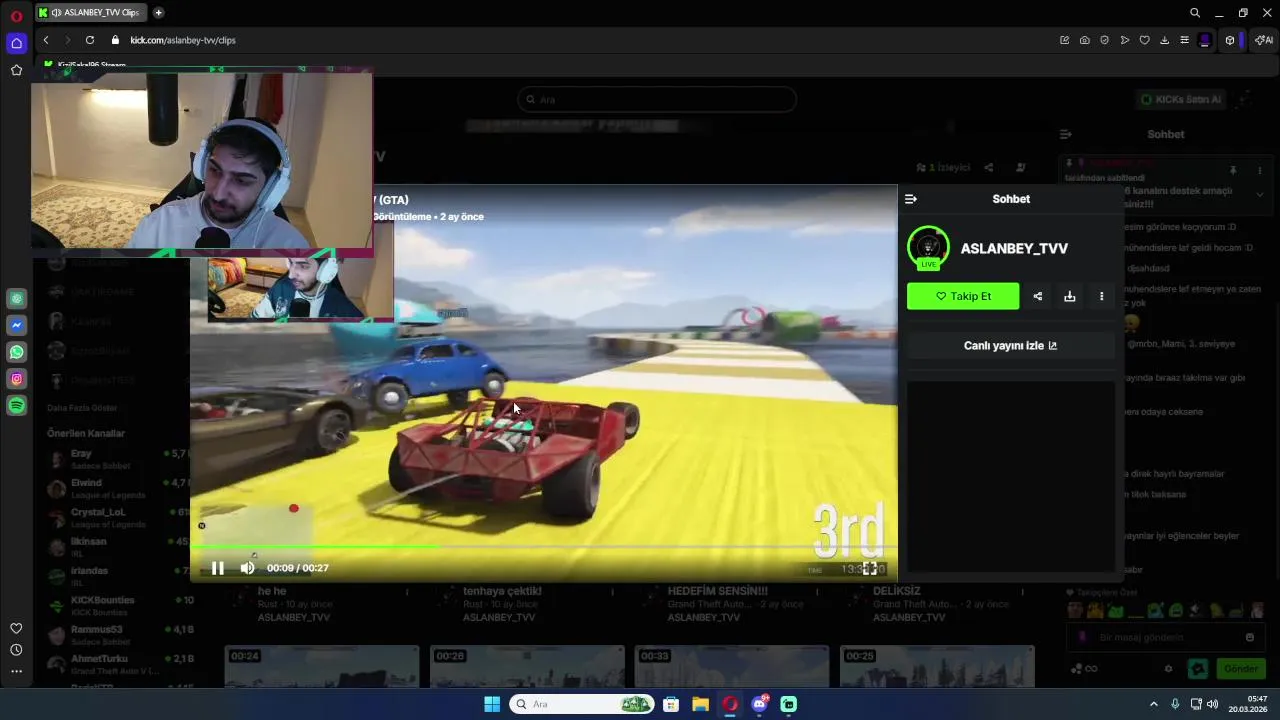Viewport: 1280px width, 720px height.
Task: Open Canlı yayını izle link
Action: click(1010, 345)
